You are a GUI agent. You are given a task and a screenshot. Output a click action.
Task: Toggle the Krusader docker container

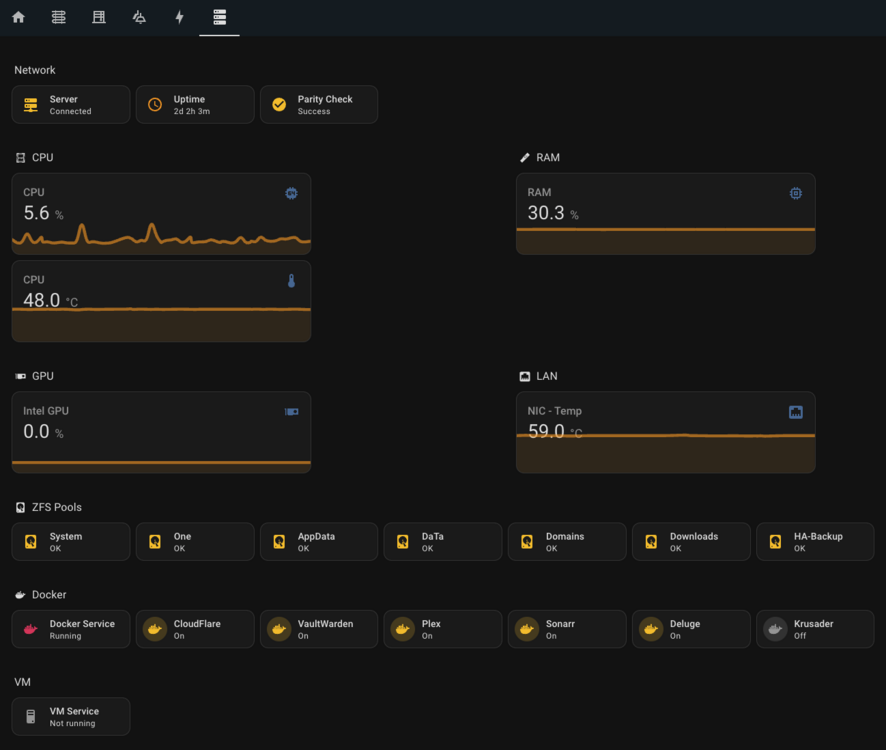[x=815, y=629]
